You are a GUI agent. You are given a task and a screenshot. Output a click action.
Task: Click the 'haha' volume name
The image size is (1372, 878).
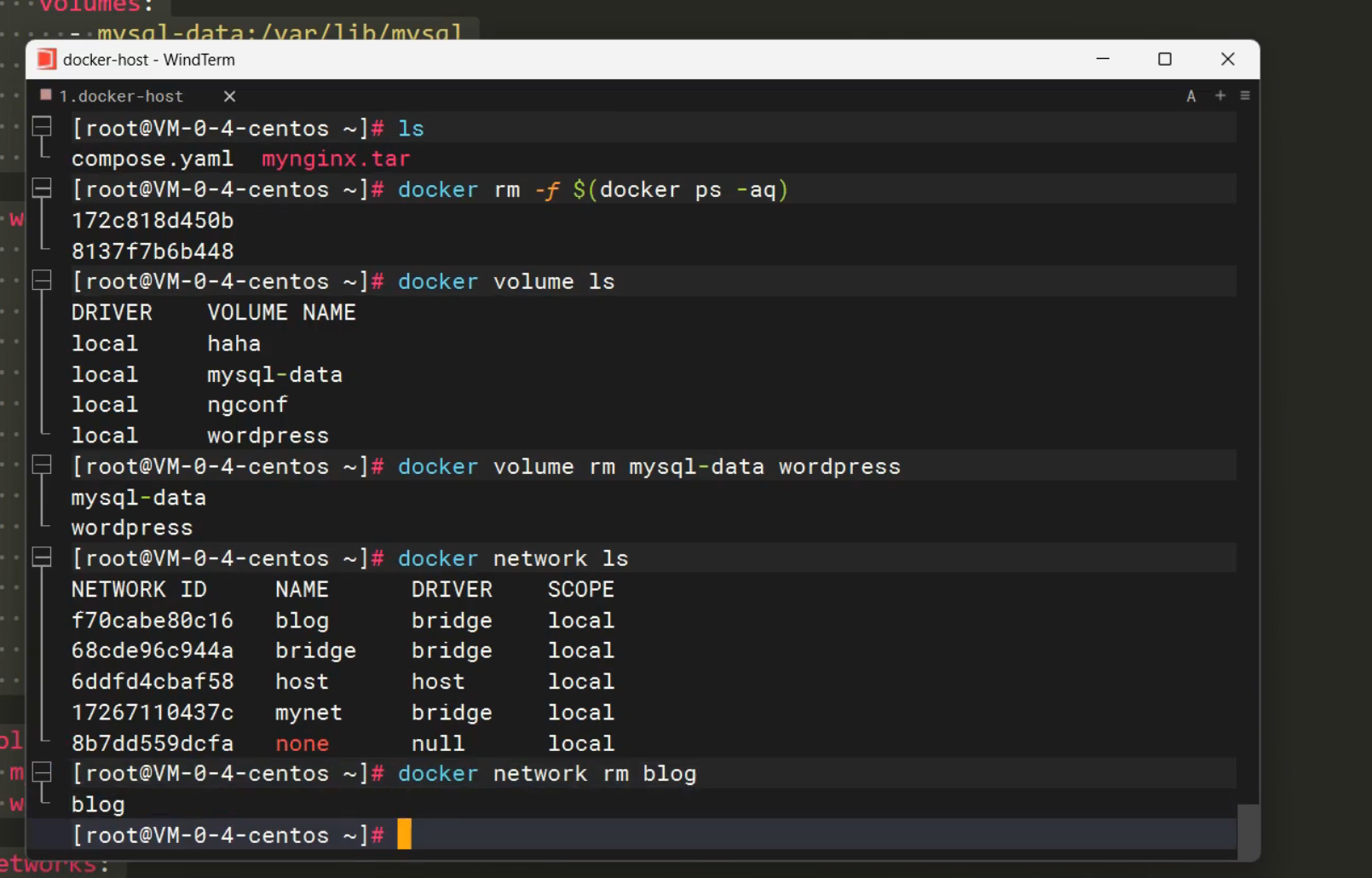click(234, 344)
